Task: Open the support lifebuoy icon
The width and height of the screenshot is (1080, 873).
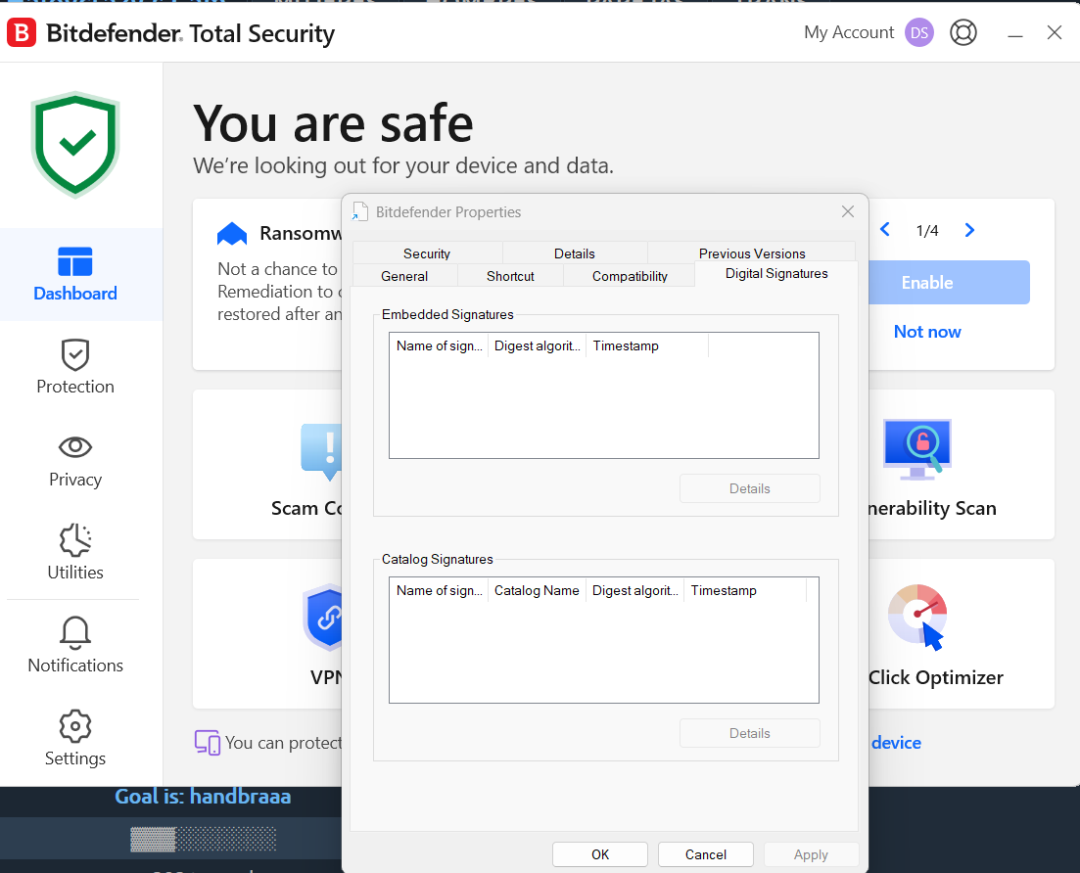Action: click(x=963, y=32)
